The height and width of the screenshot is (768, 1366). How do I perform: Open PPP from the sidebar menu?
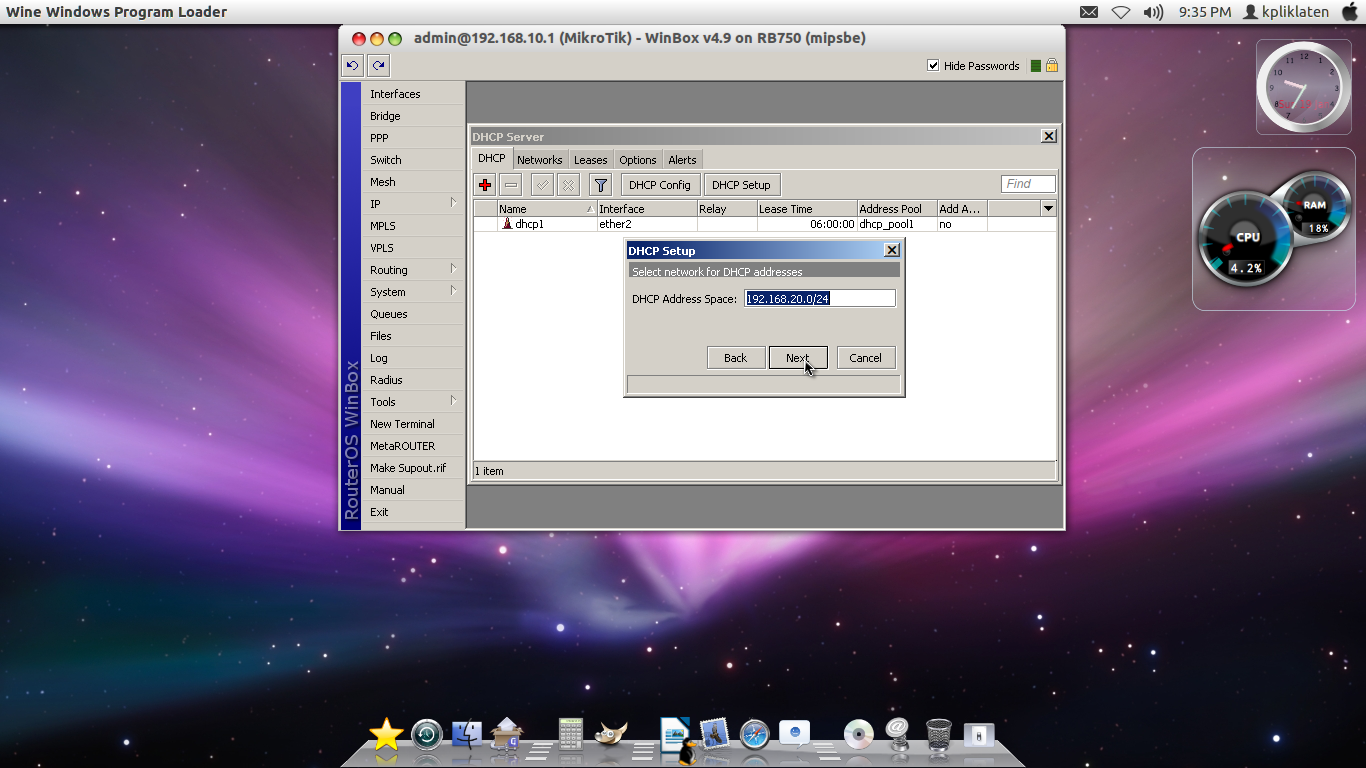coord(412,138)
